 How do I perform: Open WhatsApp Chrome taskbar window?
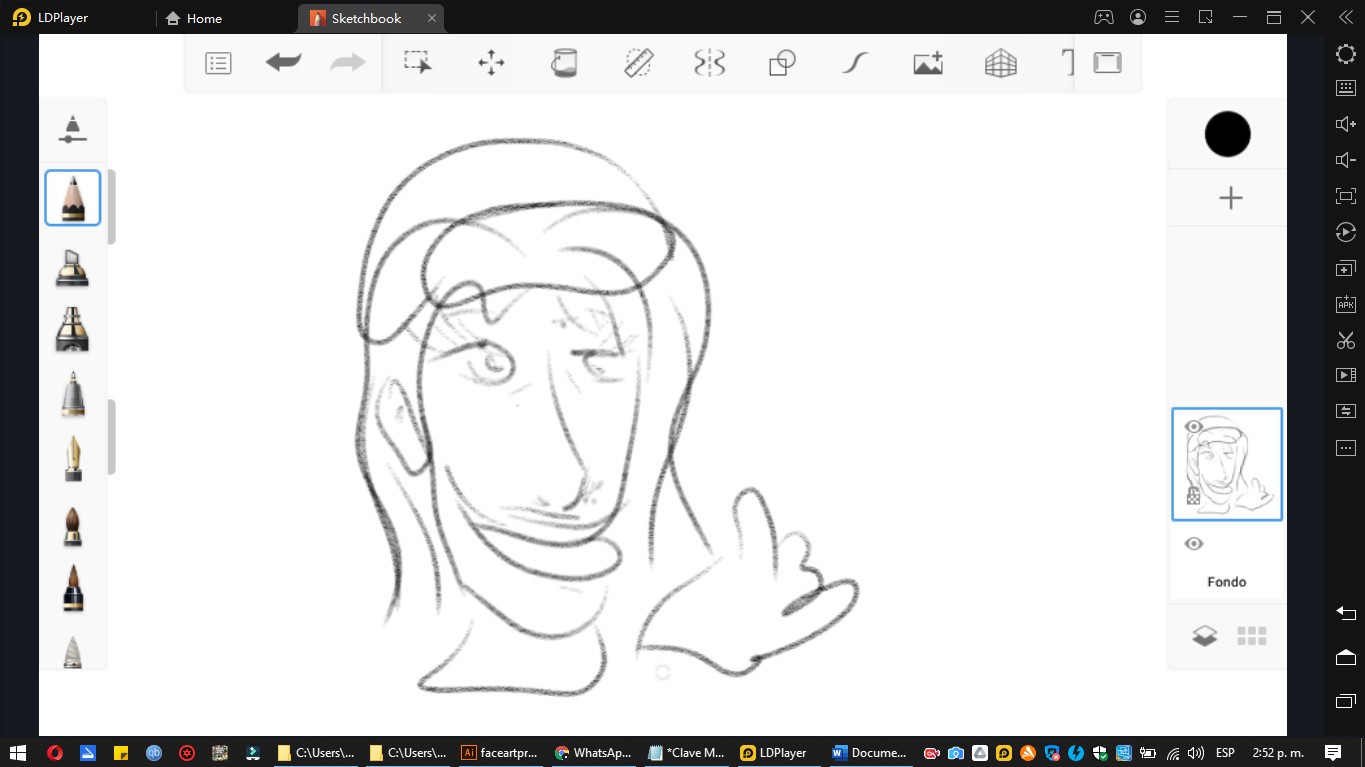594,753
